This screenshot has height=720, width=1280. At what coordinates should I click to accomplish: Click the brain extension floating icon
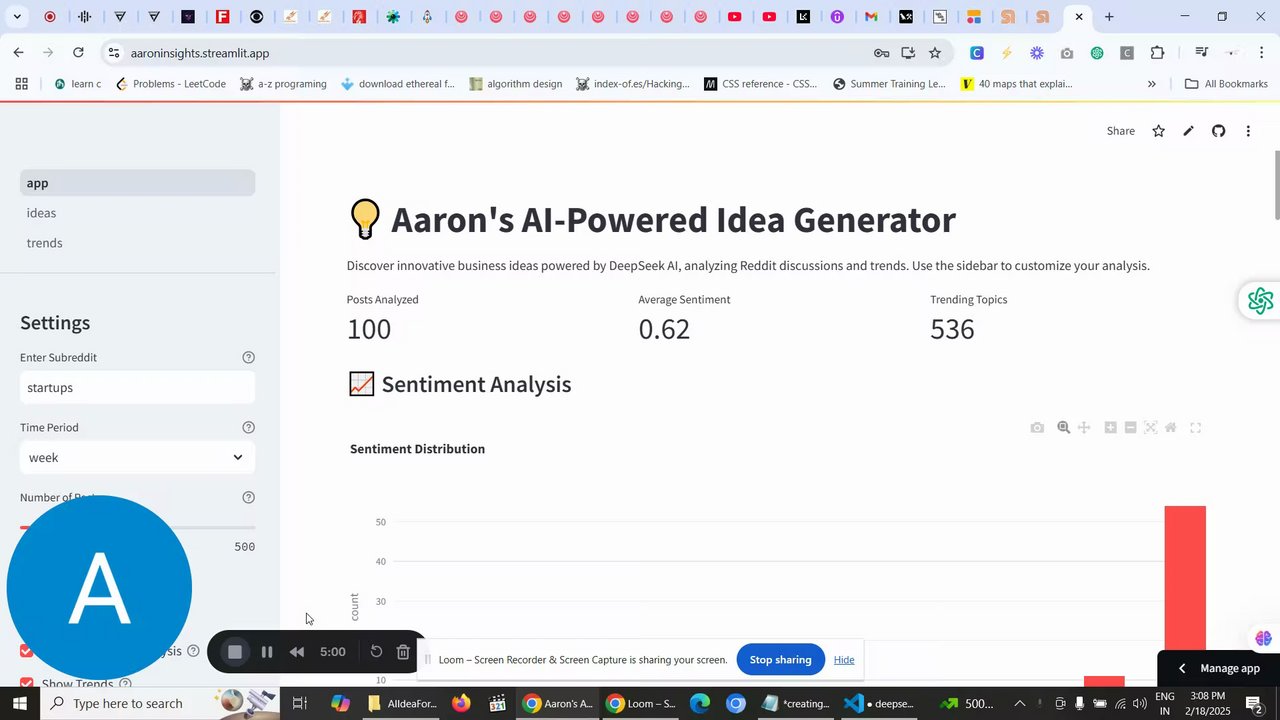tap(1263, 638)
